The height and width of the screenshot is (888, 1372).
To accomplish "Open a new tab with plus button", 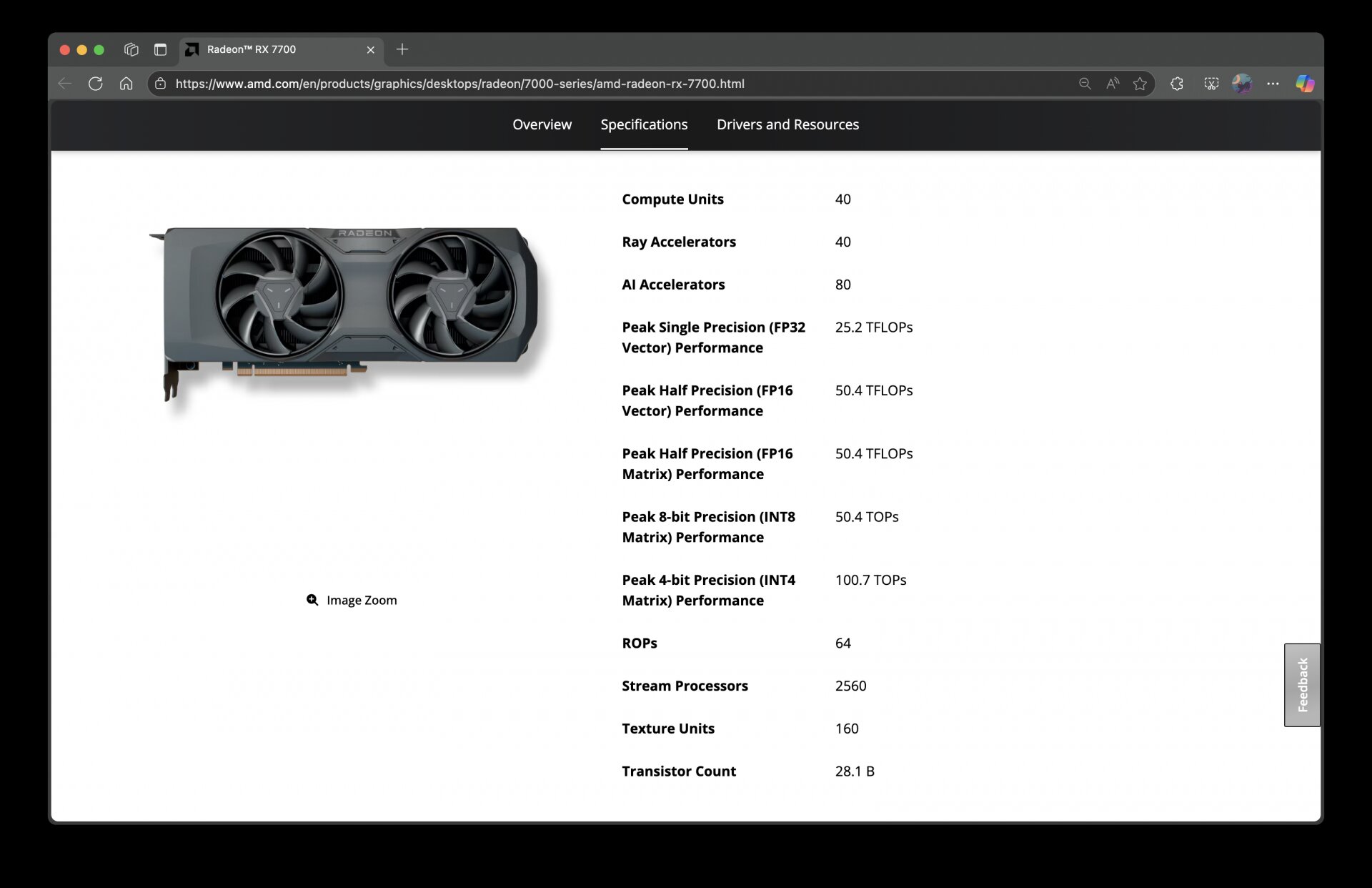I will click(402, 49).
